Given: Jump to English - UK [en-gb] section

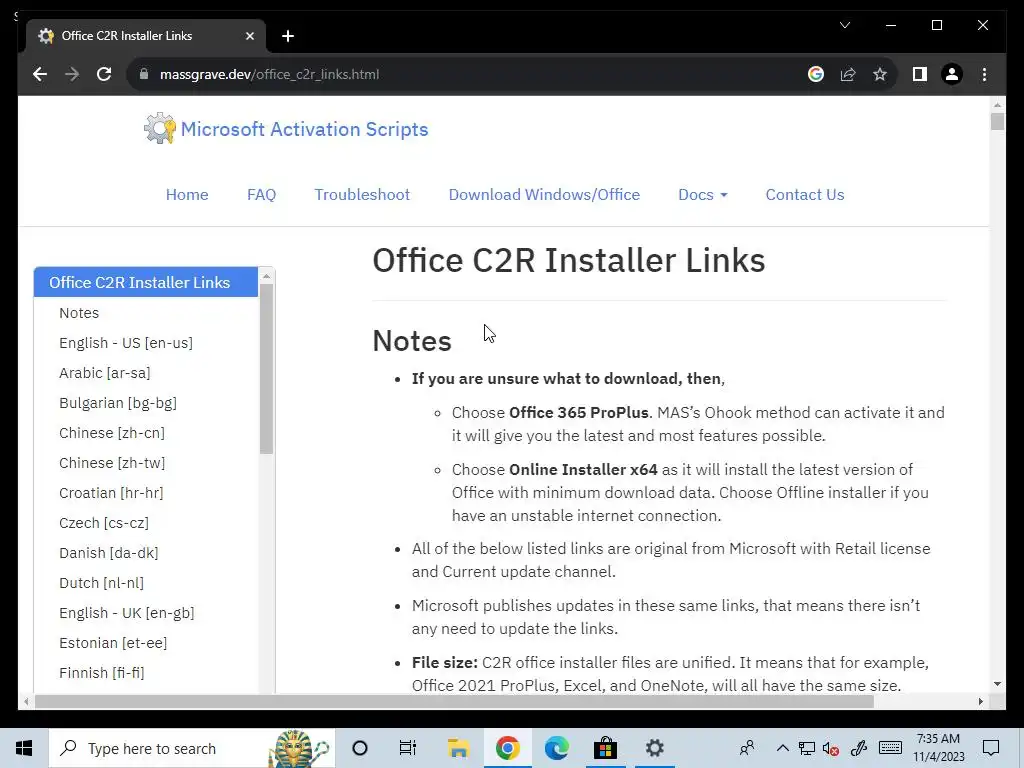Looking at the screenshot, I should point(127,613).
